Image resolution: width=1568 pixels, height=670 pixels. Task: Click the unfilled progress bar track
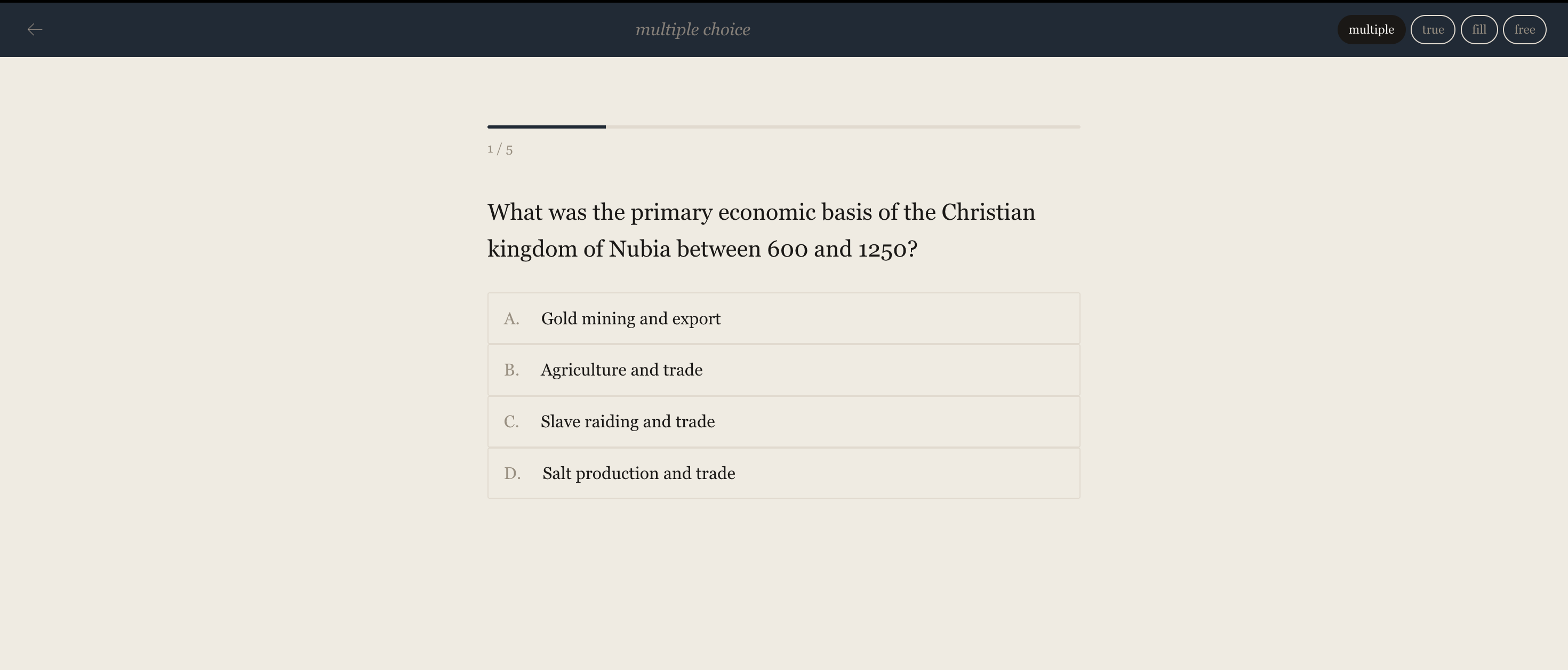click(843, 126)
